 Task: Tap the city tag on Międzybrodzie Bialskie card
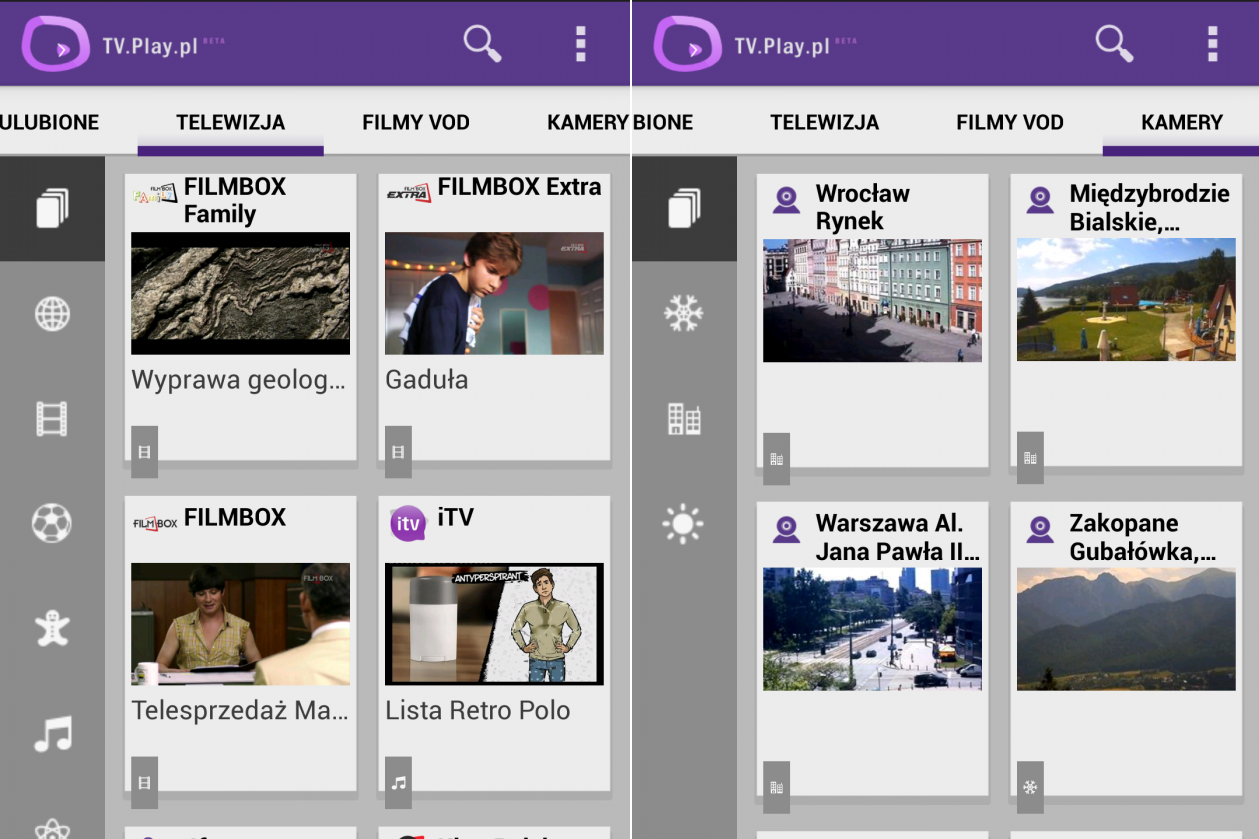[1030, 458]
